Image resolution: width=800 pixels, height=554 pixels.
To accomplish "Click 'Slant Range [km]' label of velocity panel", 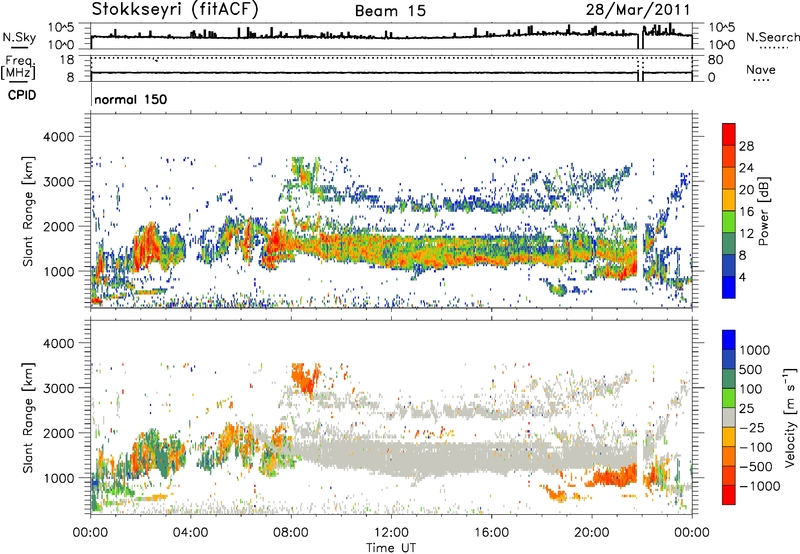I will click(x=28, y=417).
